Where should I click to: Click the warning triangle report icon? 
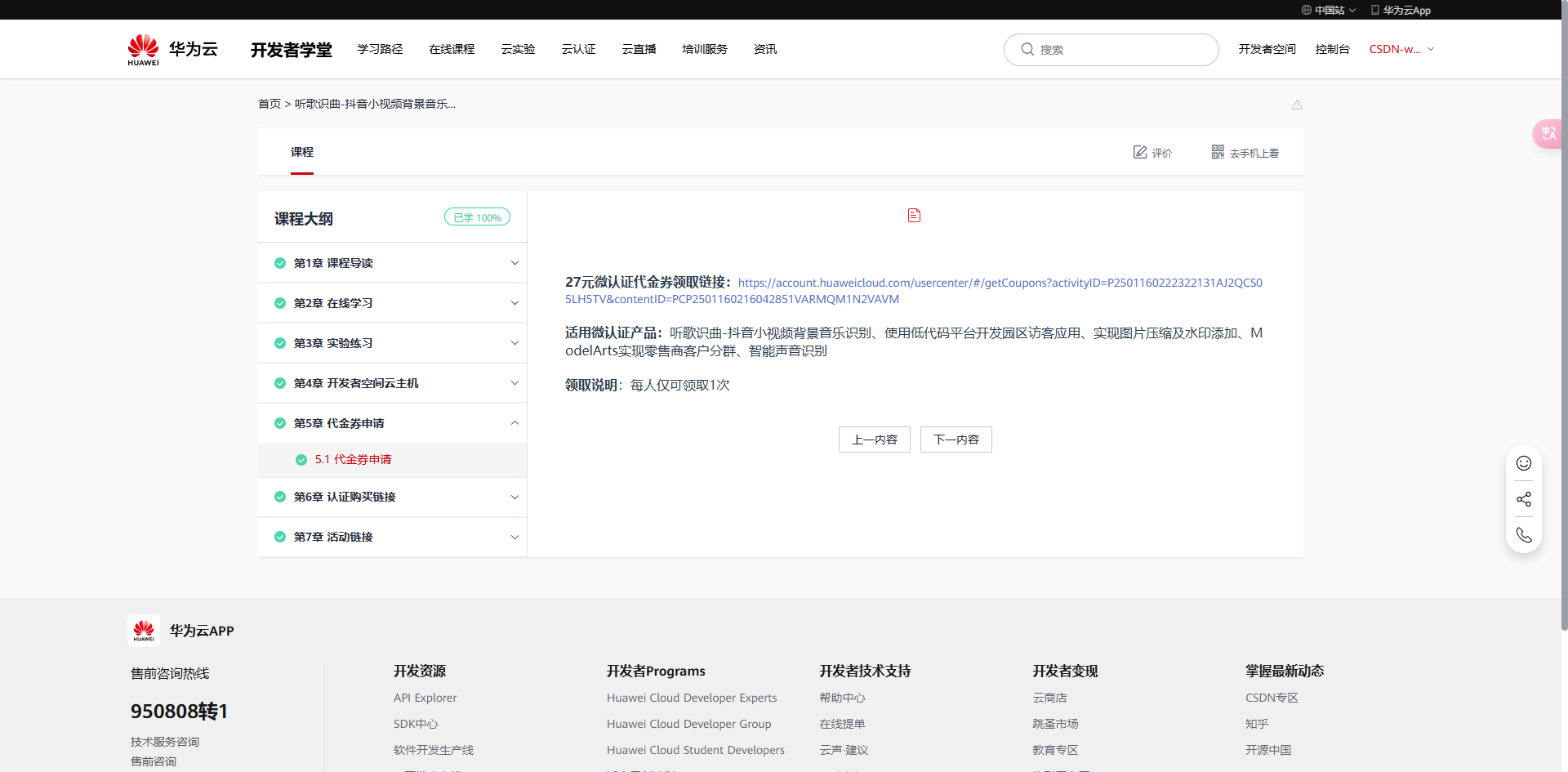[1297, 105]
